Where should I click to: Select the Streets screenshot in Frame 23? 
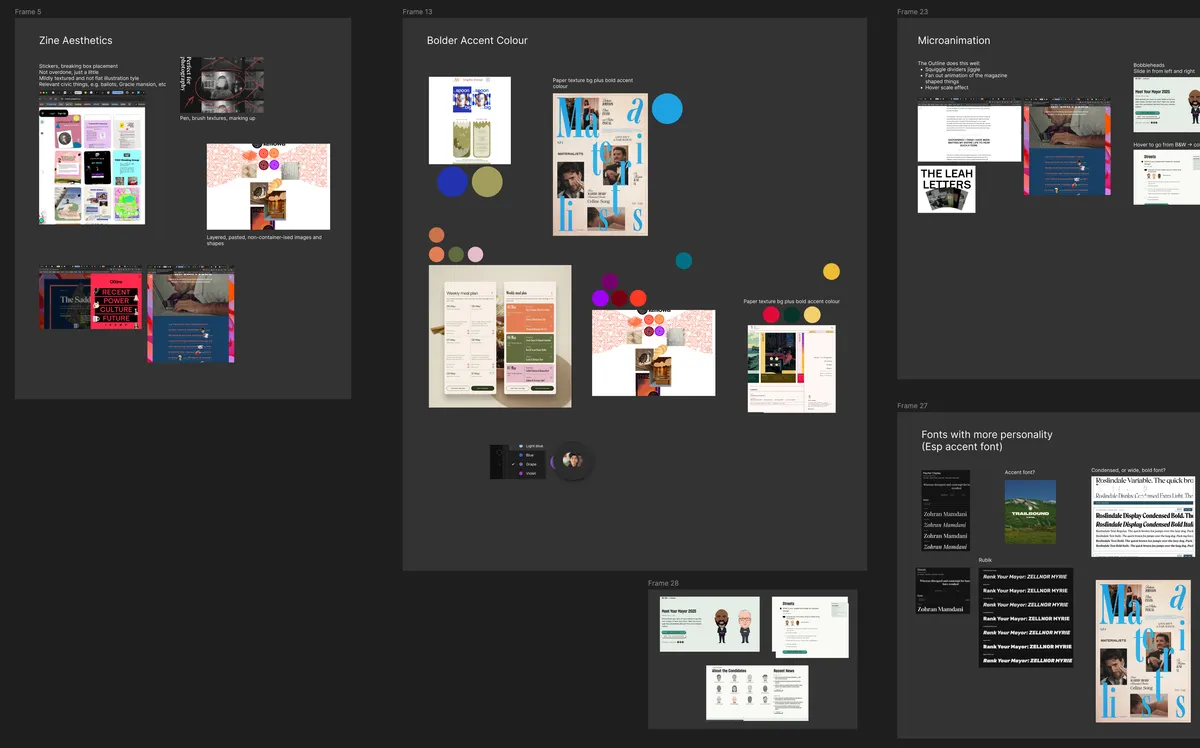(1166, 178)
